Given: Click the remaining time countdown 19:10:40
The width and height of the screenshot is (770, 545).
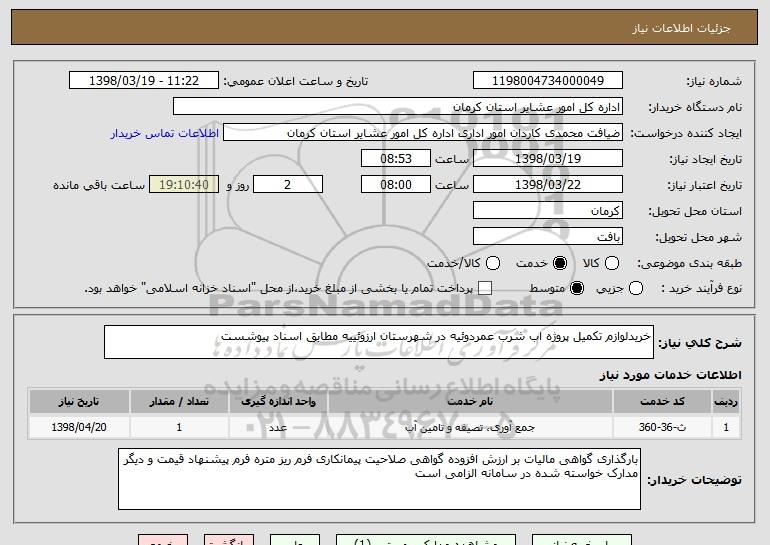Looking at the screenshot, I should tap(184, 185).
